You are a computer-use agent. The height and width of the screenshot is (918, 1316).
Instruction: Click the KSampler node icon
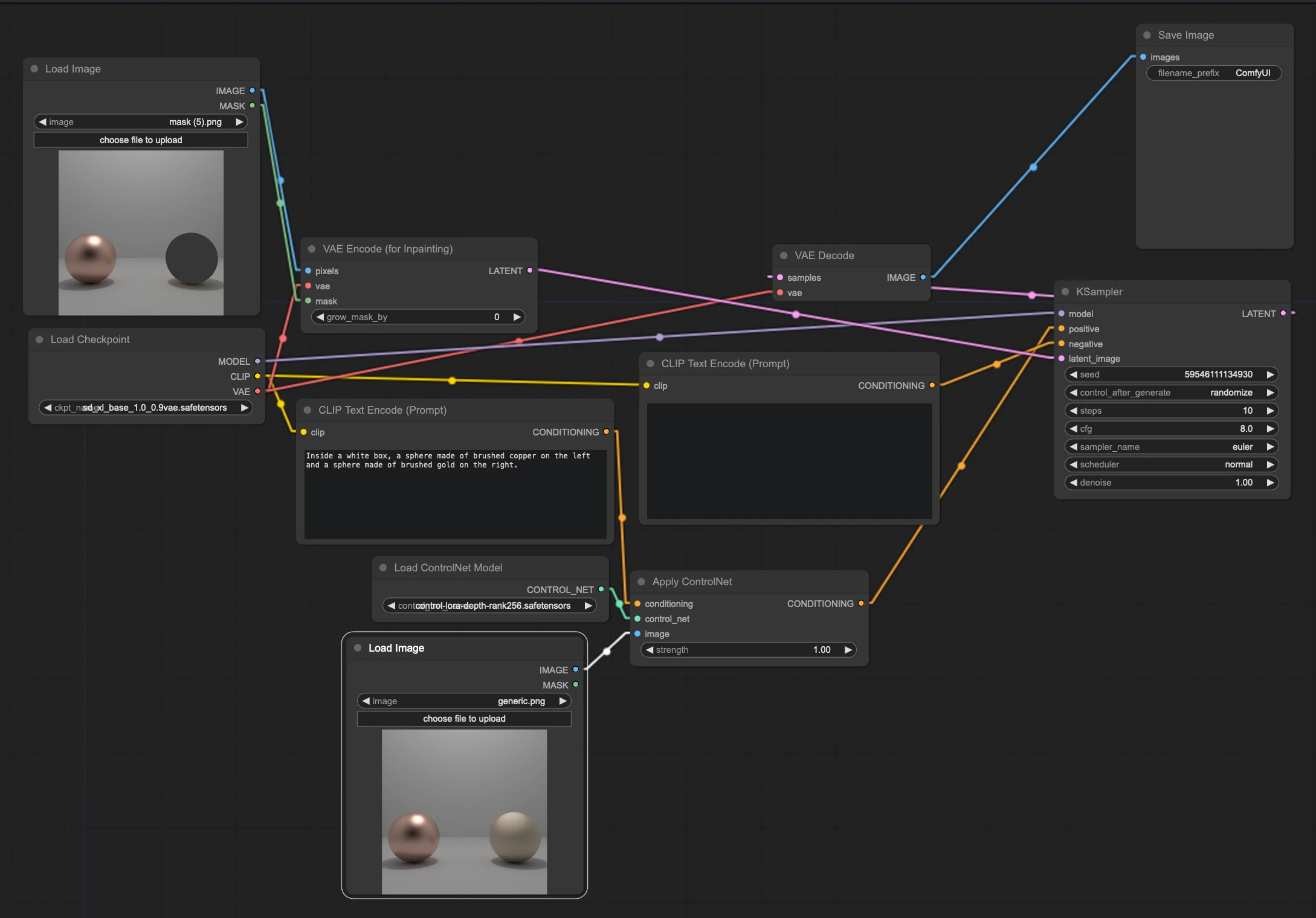(1075, 290)
